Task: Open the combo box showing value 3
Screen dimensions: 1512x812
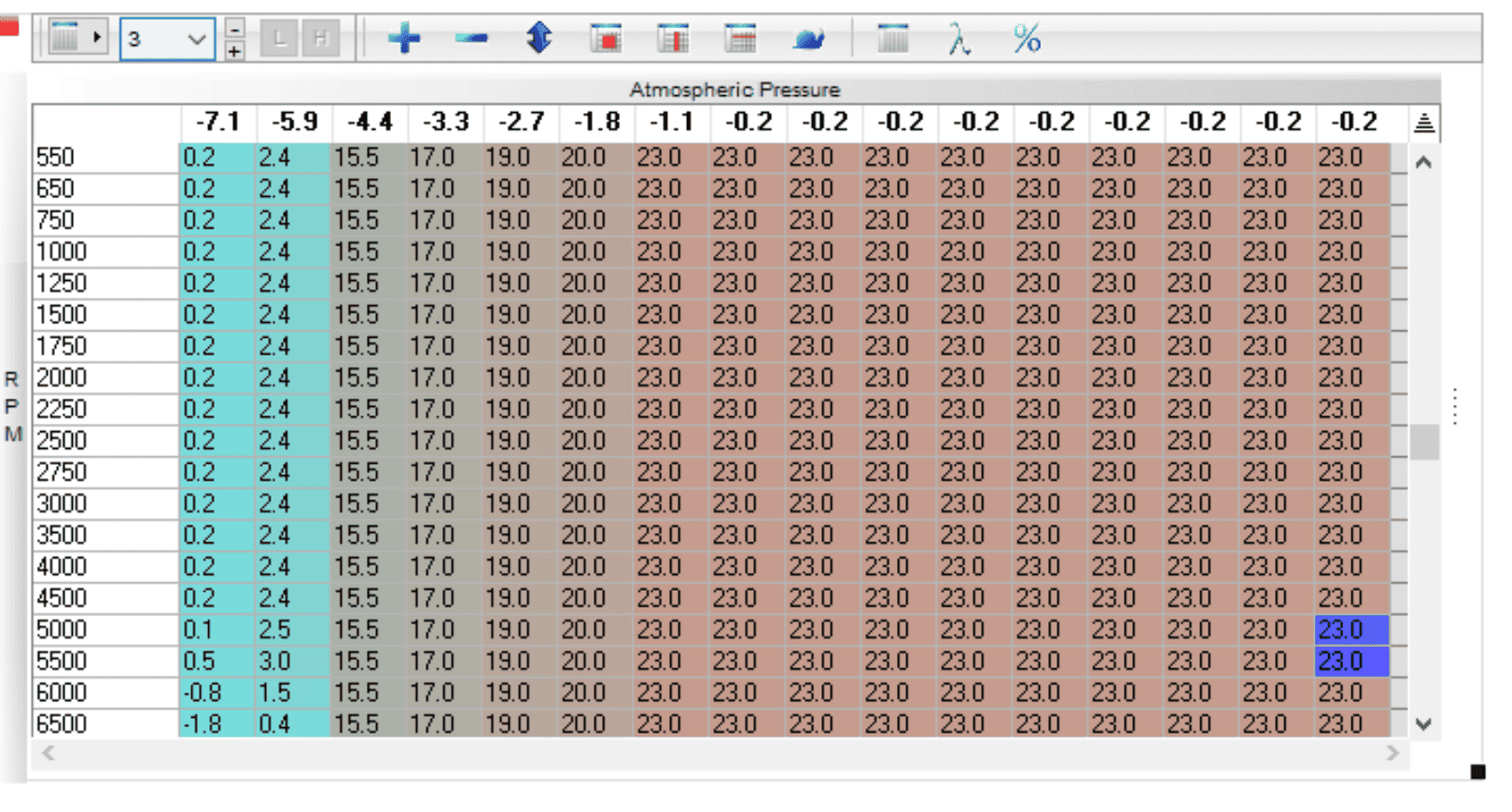Action: 167,39
